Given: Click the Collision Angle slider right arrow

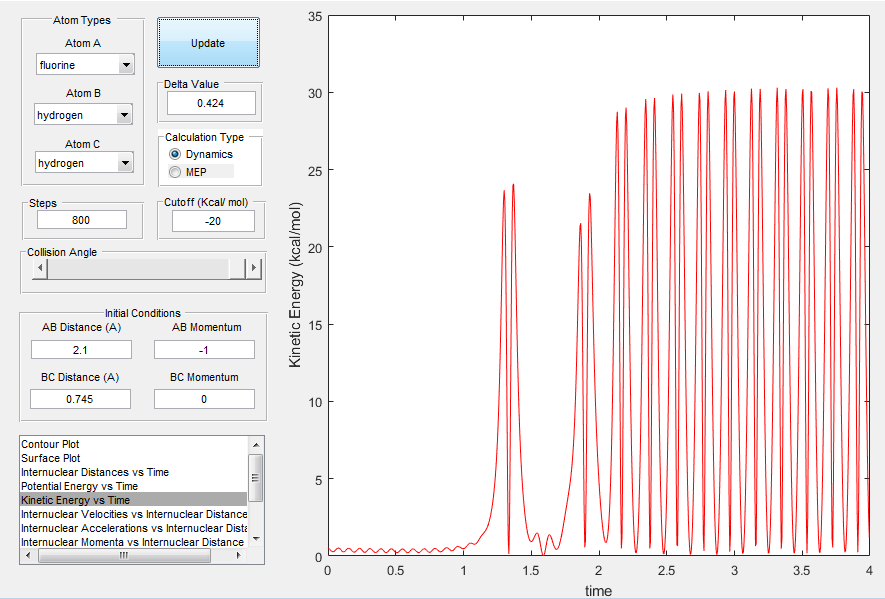Looking at the screenshot, I should click(254, 269).
